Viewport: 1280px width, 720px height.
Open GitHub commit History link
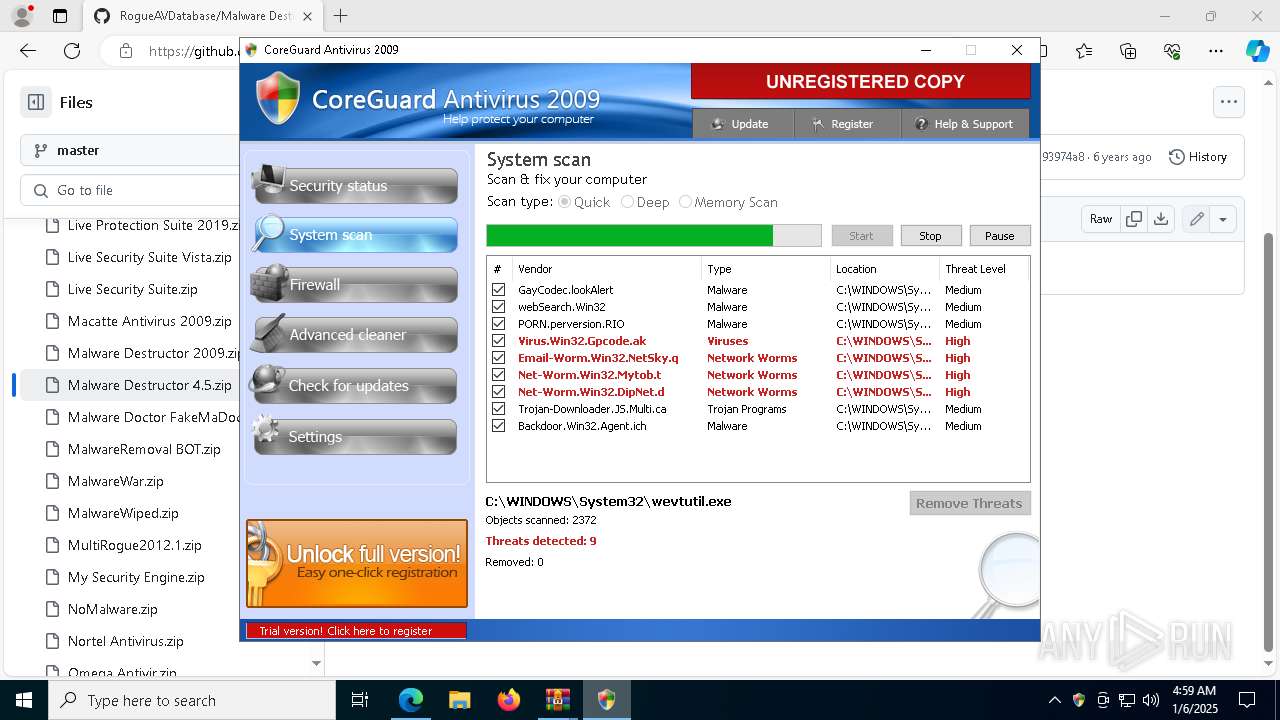[1198, 157]
